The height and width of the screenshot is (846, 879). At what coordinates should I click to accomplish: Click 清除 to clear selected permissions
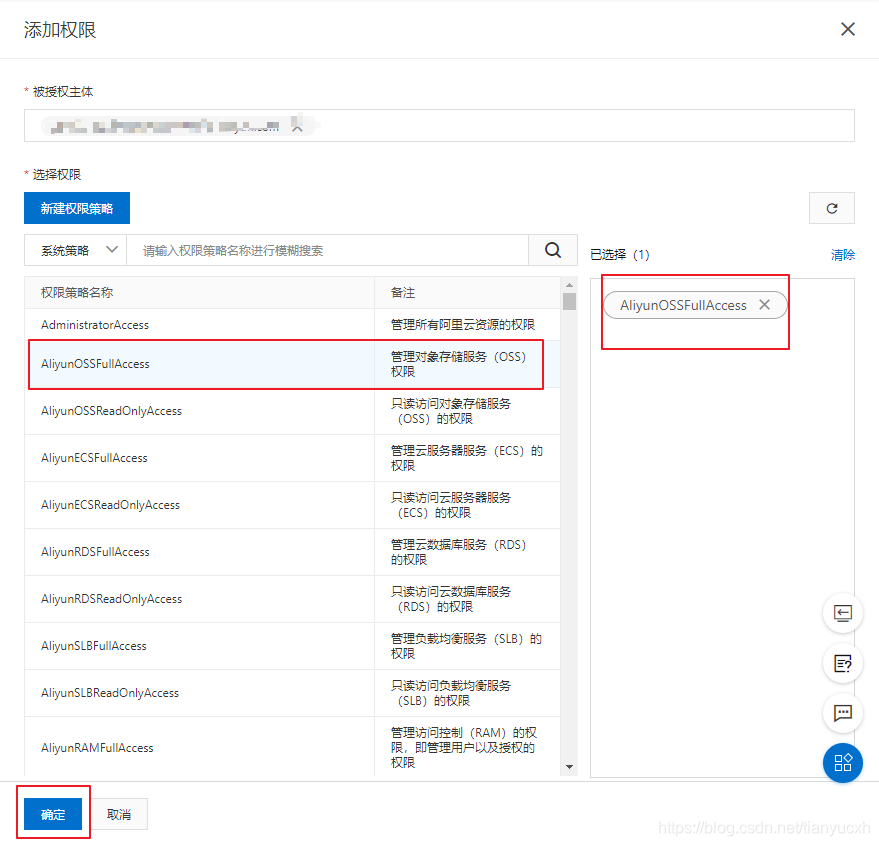point(843,255)
